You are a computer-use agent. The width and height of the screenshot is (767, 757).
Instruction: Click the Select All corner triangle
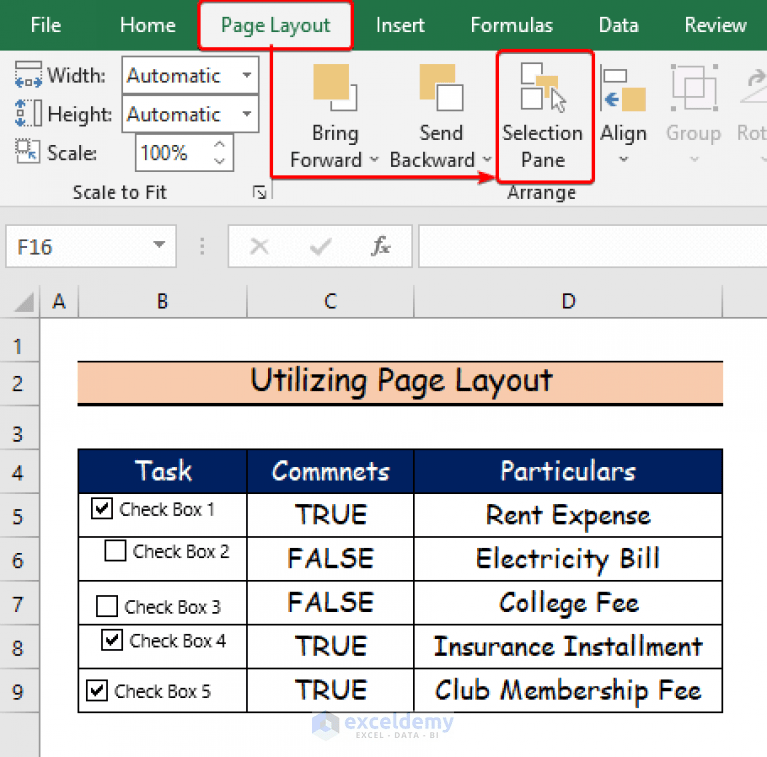22,302
